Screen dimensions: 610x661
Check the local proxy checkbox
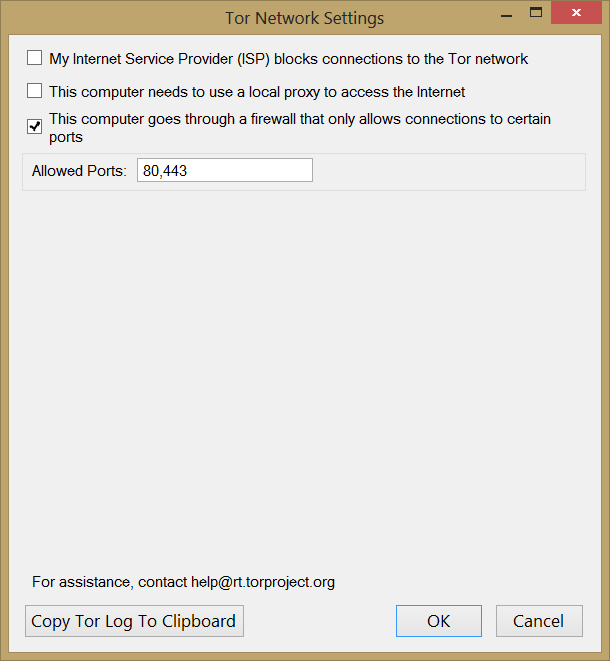coord(35,91)
